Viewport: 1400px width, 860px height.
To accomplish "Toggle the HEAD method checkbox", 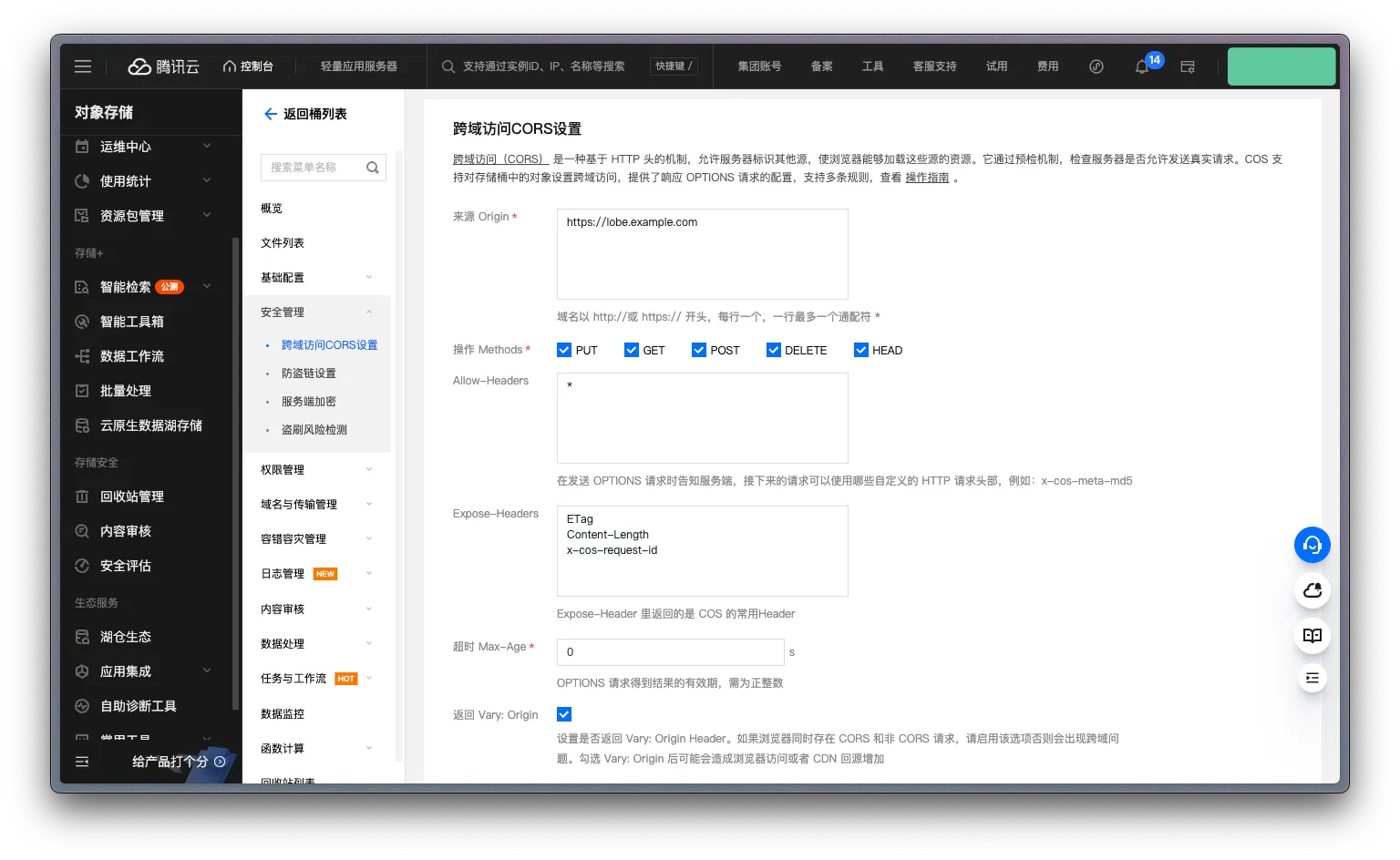I will [860, 349].
